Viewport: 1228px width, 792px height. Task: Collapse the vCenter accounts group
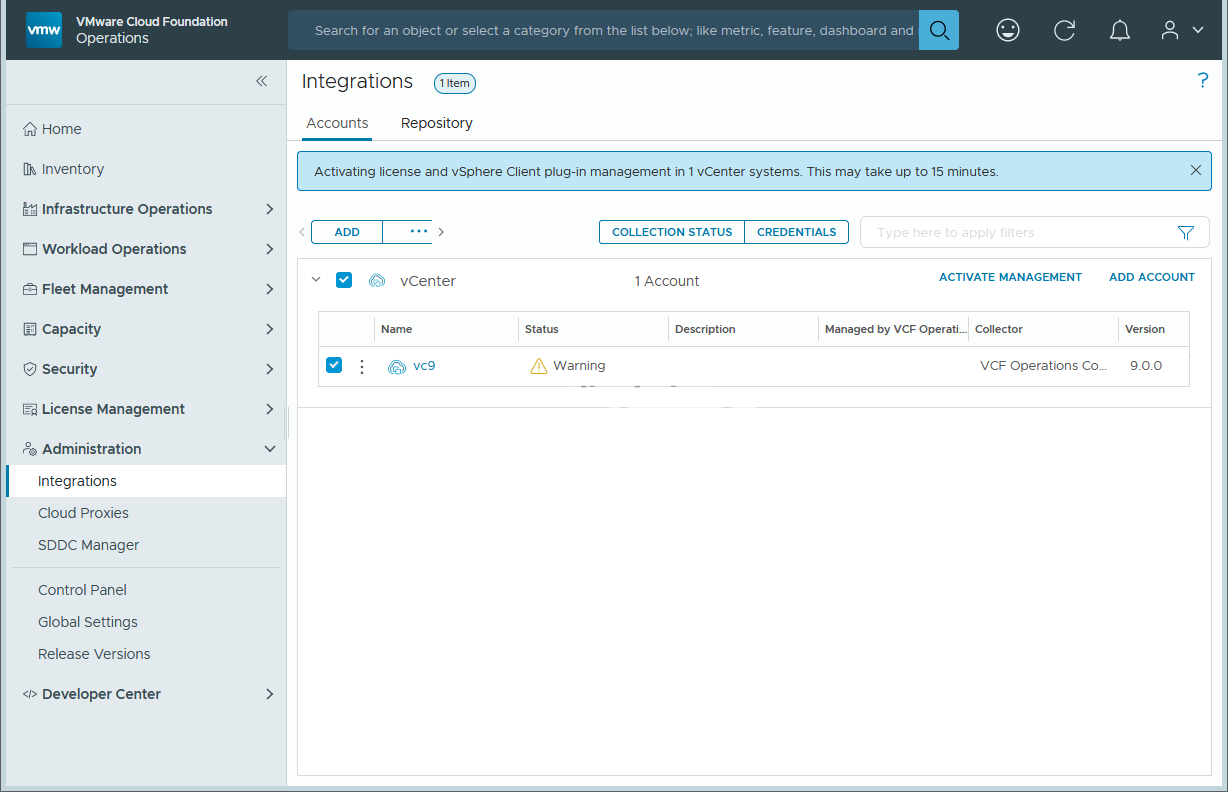[x=316, y=280]
